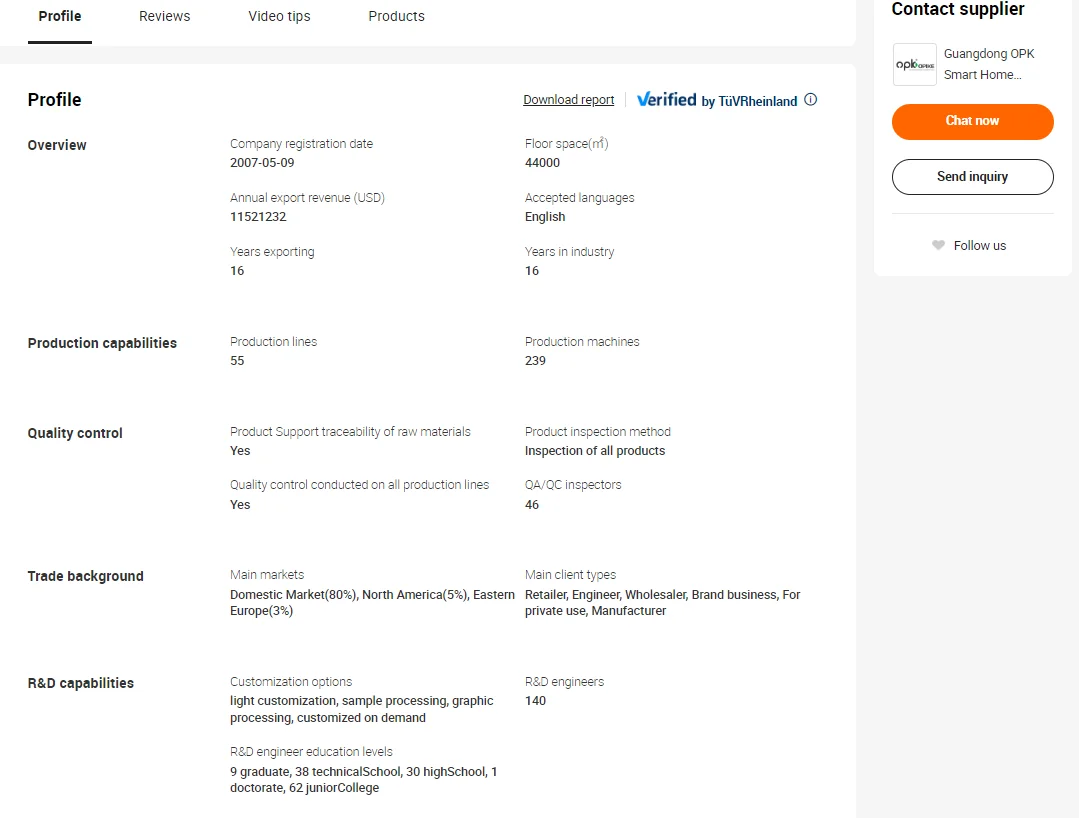This screenshot has width=1079, height=818.
Task: Click the OPK supplier logo thumbnail
Action: click(915, 65)
